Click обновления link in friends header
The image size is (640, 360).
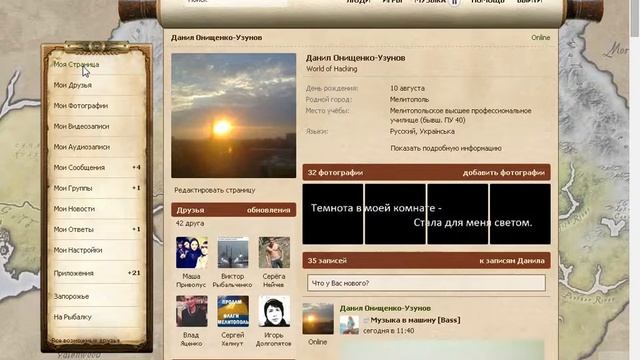(269, 210)
